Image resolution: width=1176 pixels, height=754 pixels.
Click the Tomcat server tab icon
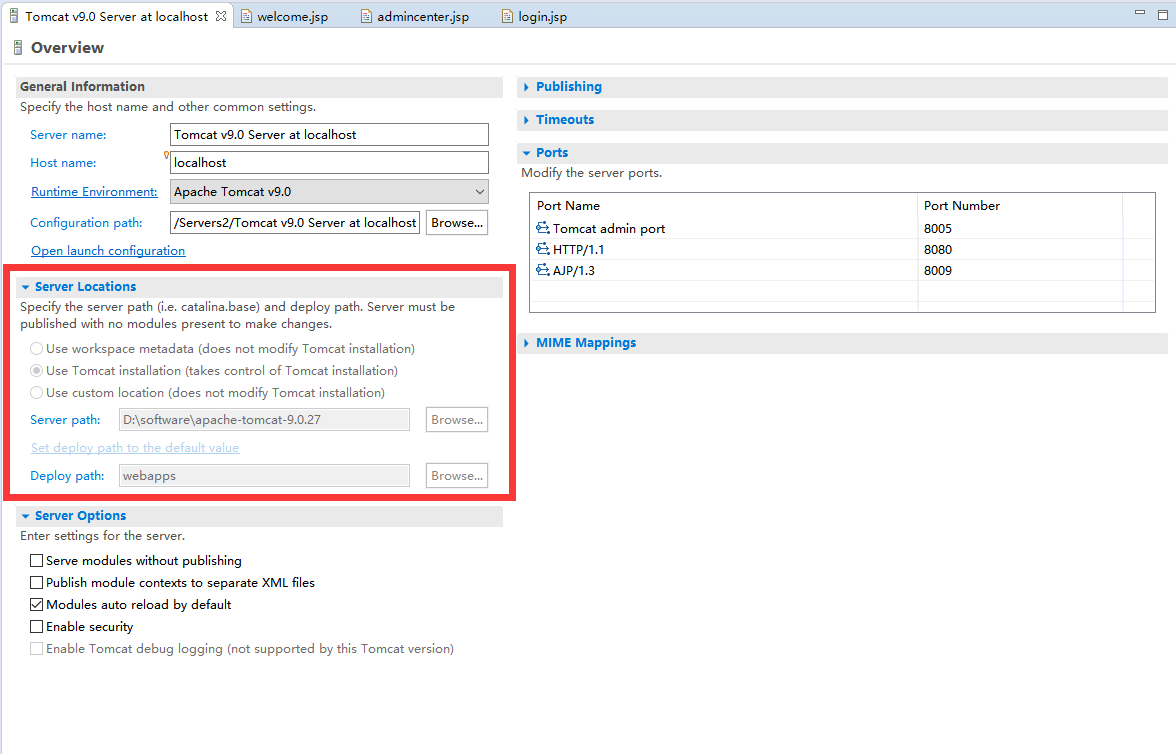[14, 16]
